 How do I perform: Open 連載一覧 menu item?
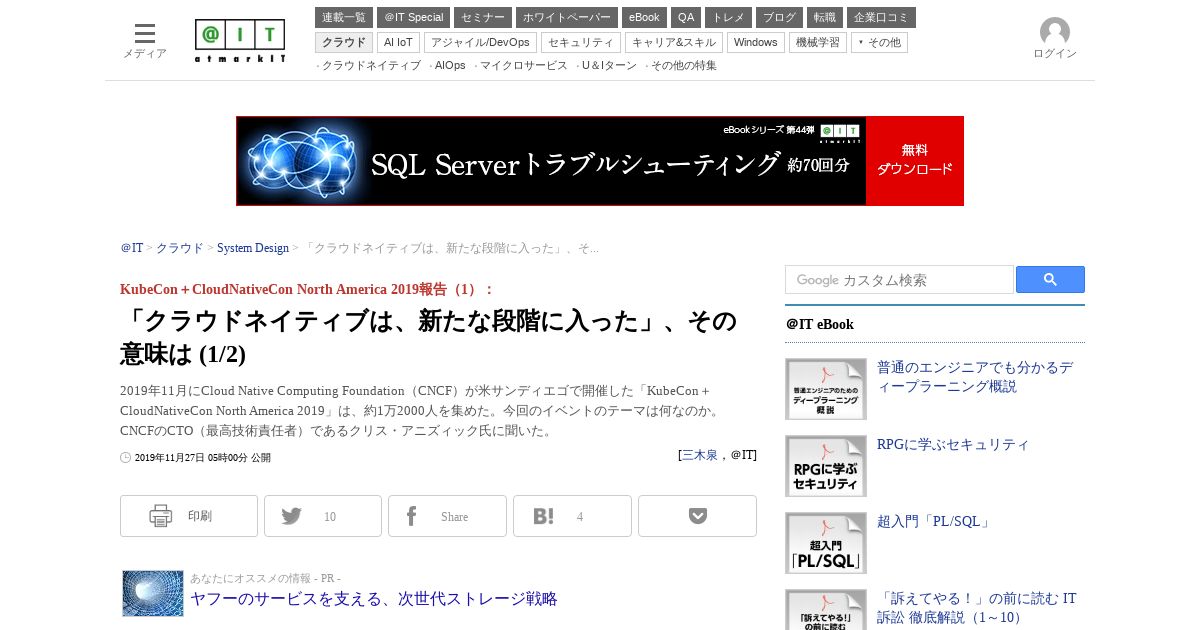click(344, 17)
